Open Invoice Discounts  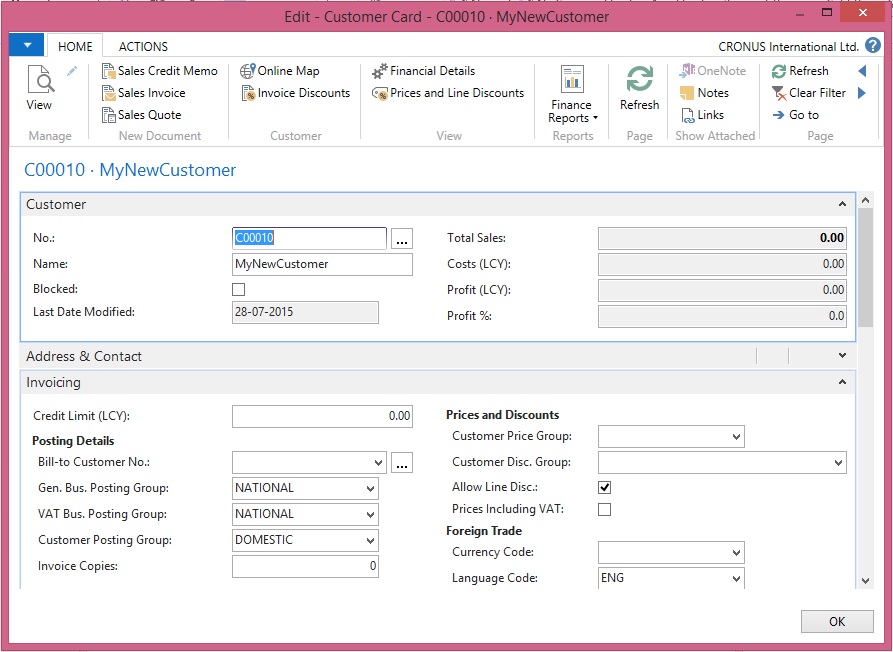pyautogui.click(x=296, y=93)
